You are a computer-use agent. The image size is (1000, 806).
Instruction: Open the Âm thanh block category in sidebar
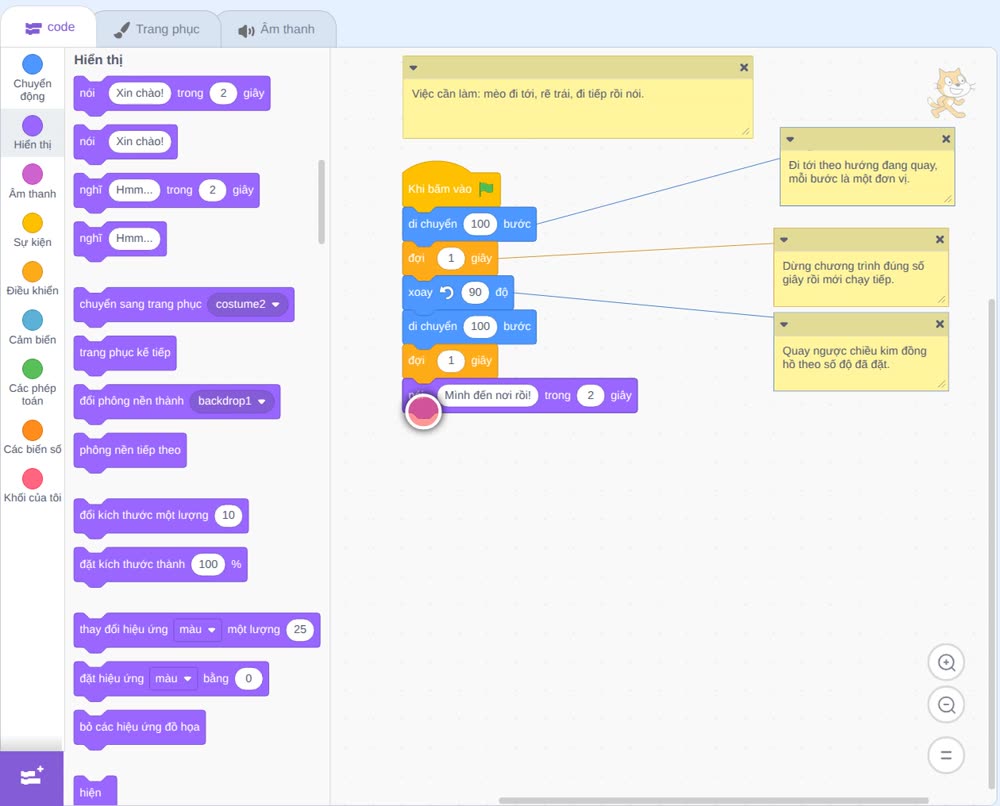[32, 182]
